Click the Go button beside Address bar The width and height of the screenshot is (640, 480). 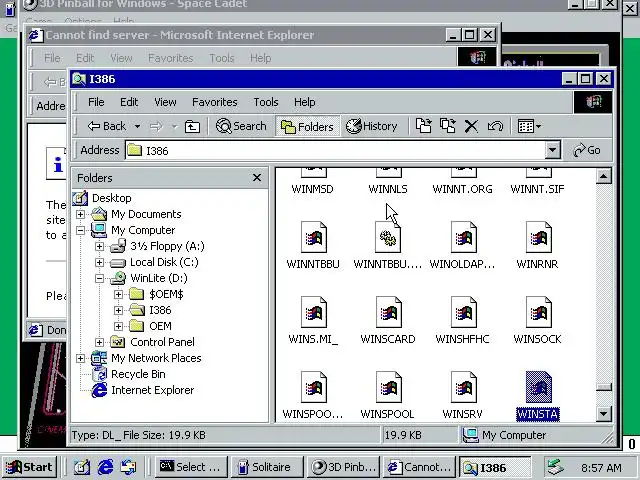[587, 151]
